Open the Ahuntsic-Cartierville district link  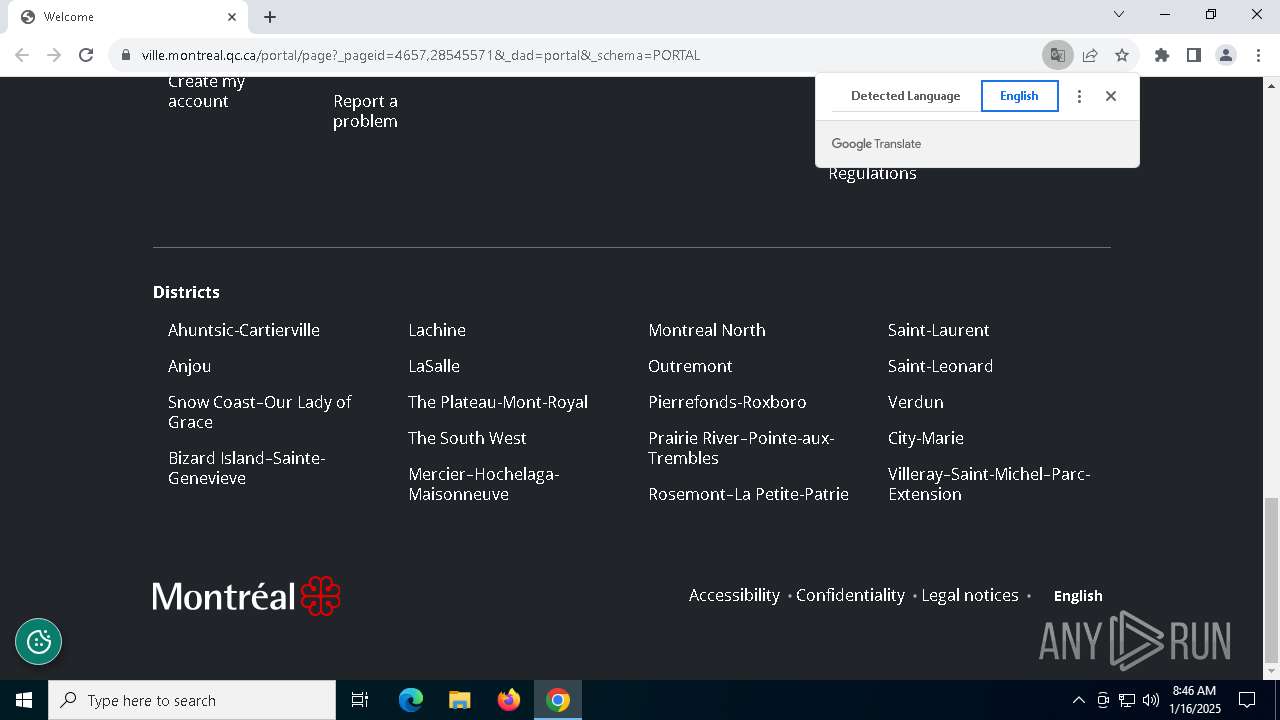click(x=244, y=330)
